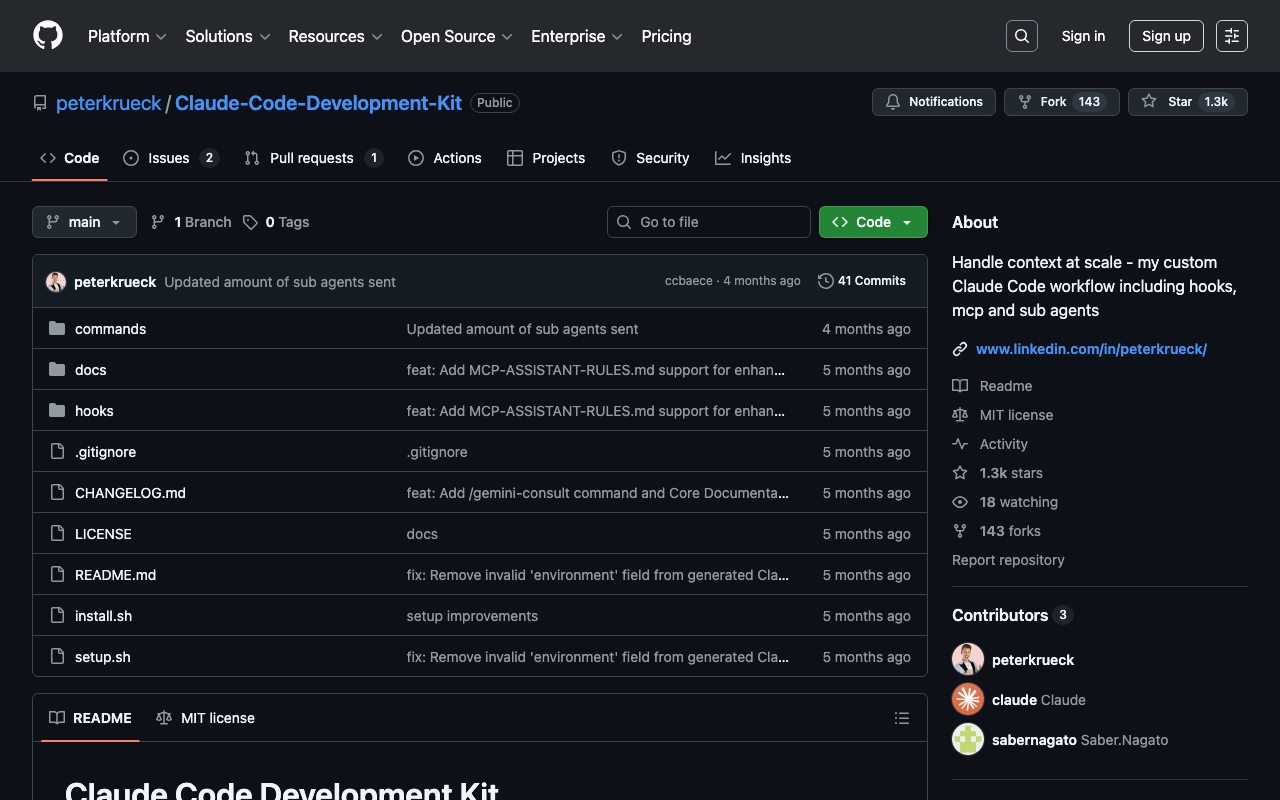Focus the Go to file field

pyautogui.click(x=709, y=222)
